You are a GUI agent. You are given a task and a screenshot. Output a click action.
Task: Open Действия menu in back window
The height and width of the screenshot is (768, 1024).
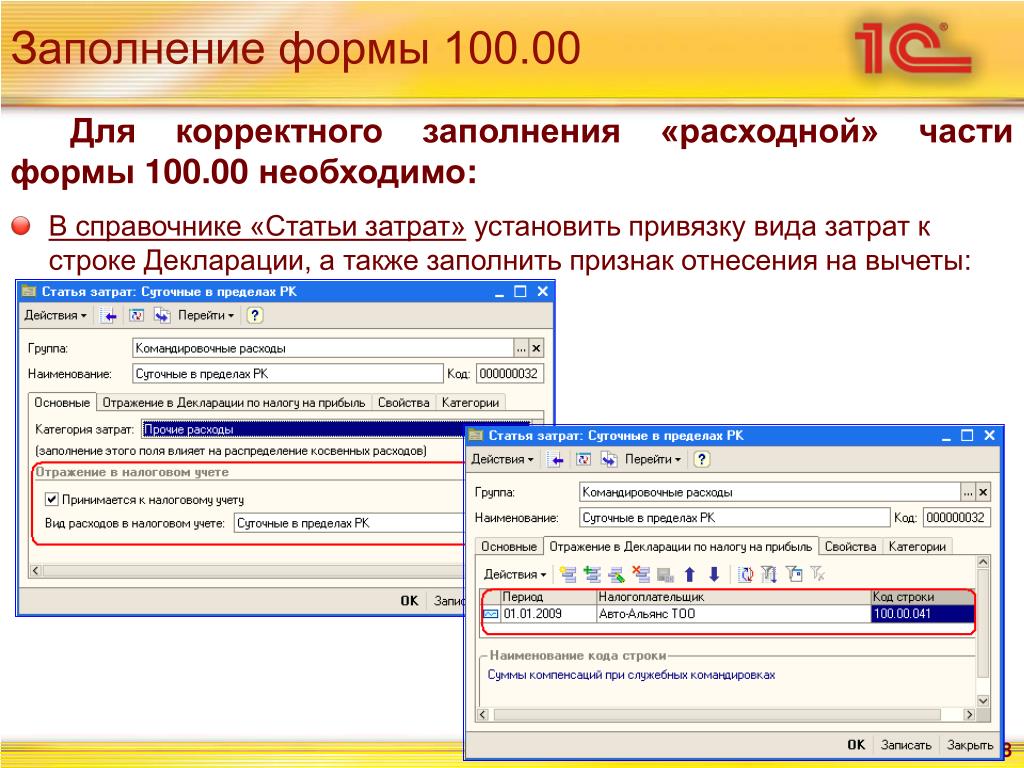click(x=56, y=315)
